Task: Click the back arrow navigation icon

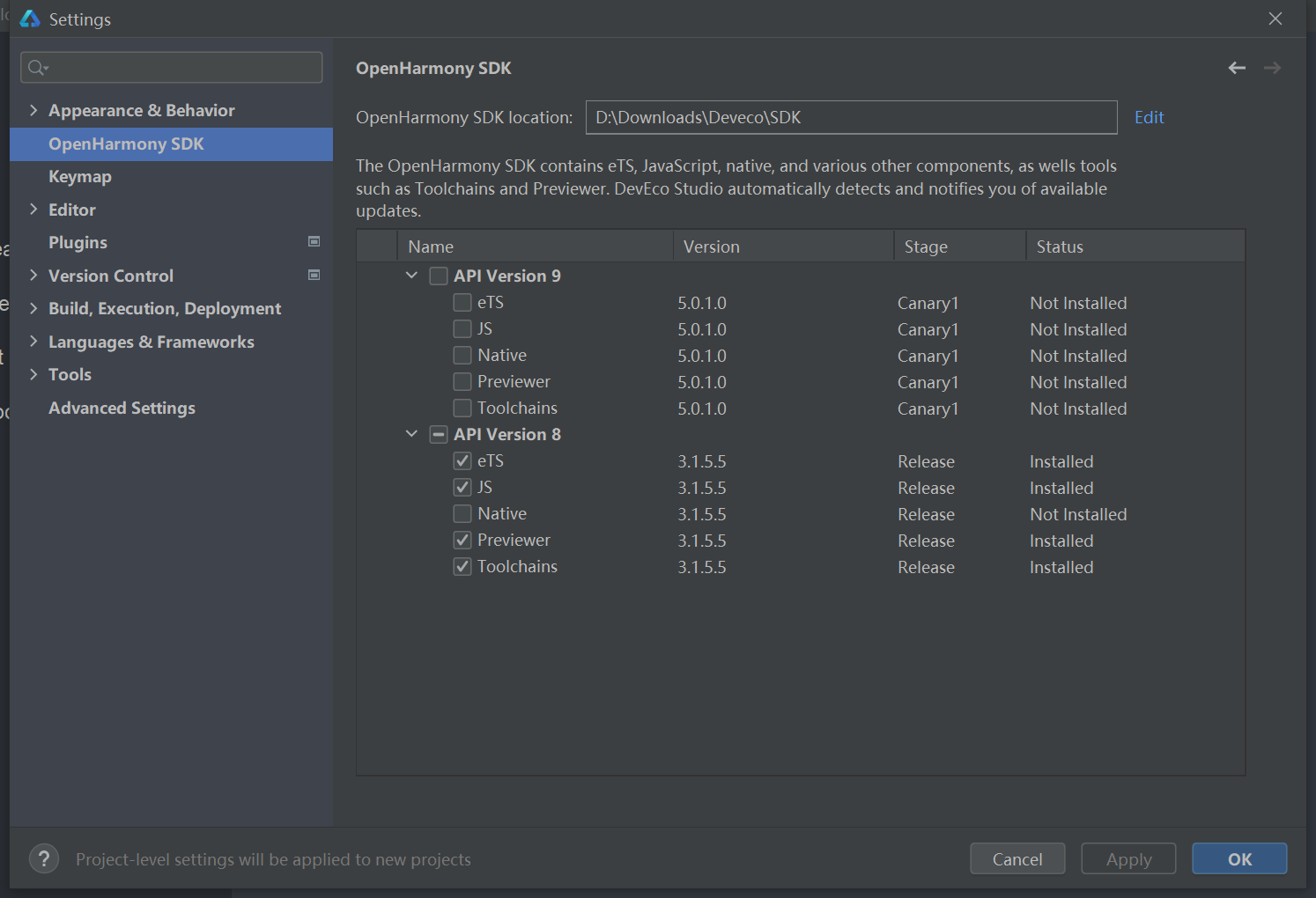Action: (x=1237, y=68)
